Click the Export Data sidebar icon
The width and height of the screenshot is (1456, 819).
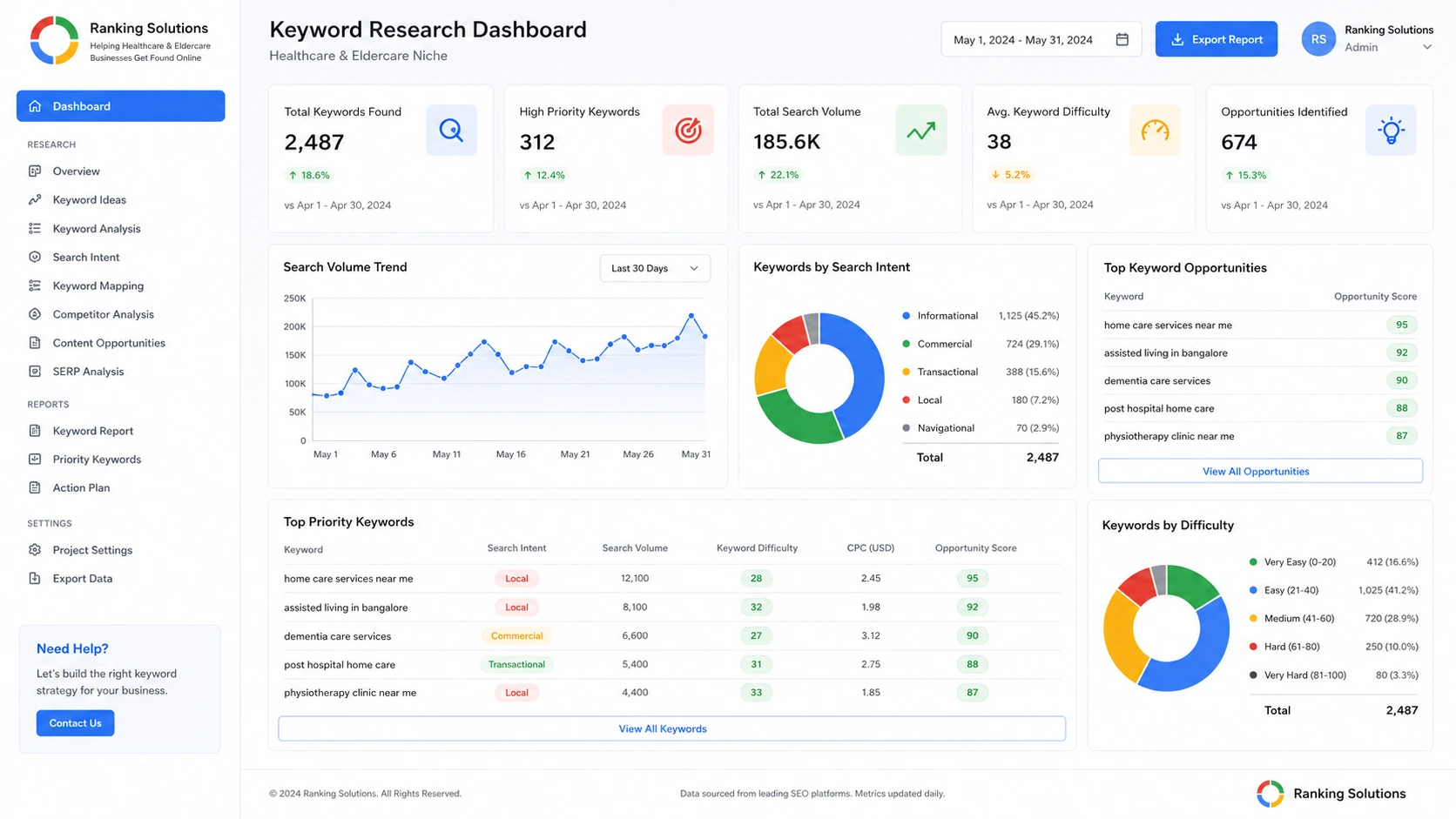pos(35,579)
